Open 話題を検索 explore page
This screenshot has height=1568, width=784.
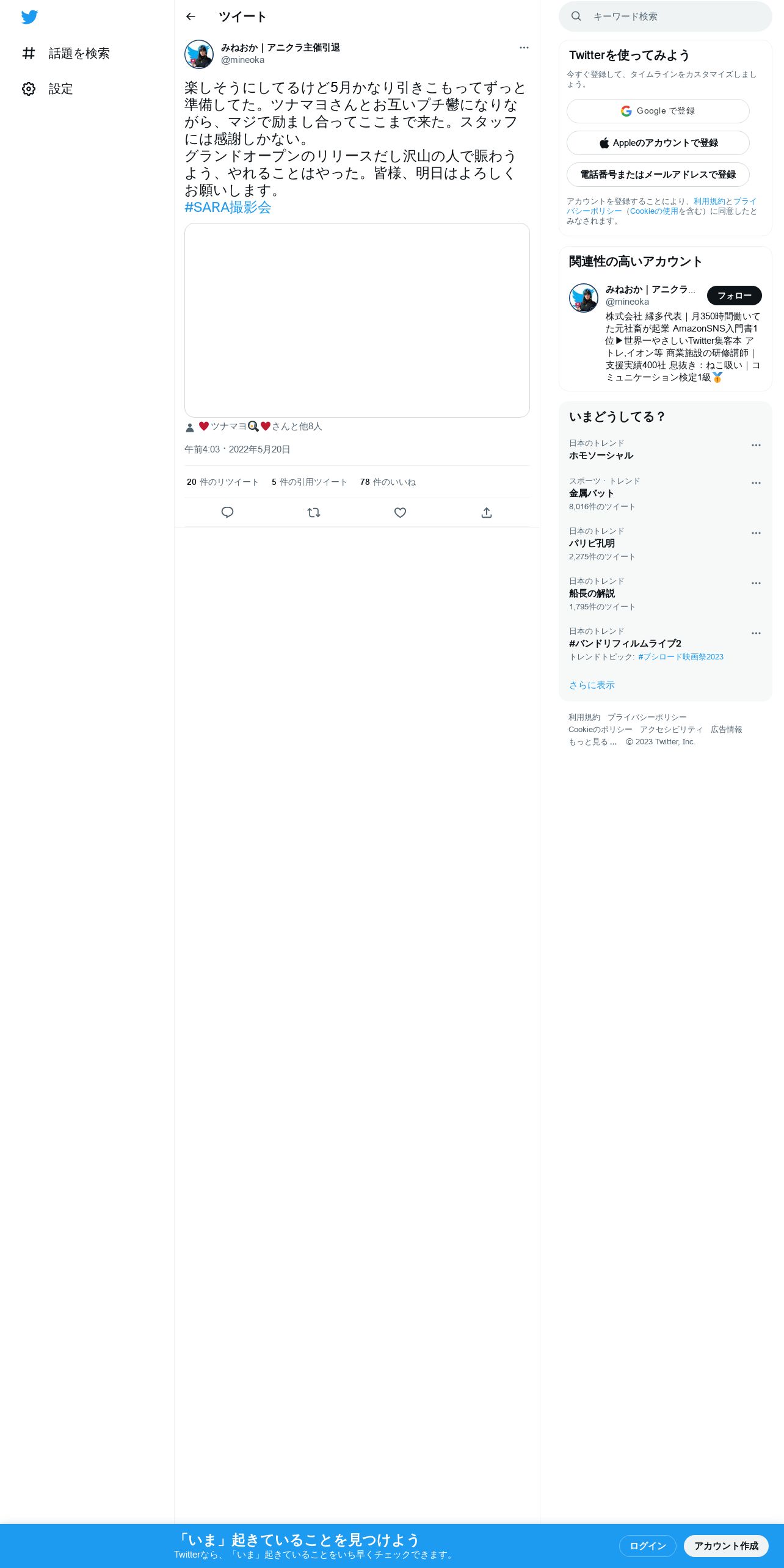66,54
